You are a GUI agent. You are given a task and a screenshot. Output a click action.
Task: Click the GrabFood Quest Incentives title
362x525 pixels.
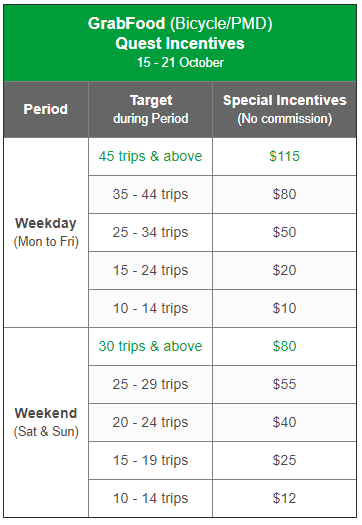(180, 33)
